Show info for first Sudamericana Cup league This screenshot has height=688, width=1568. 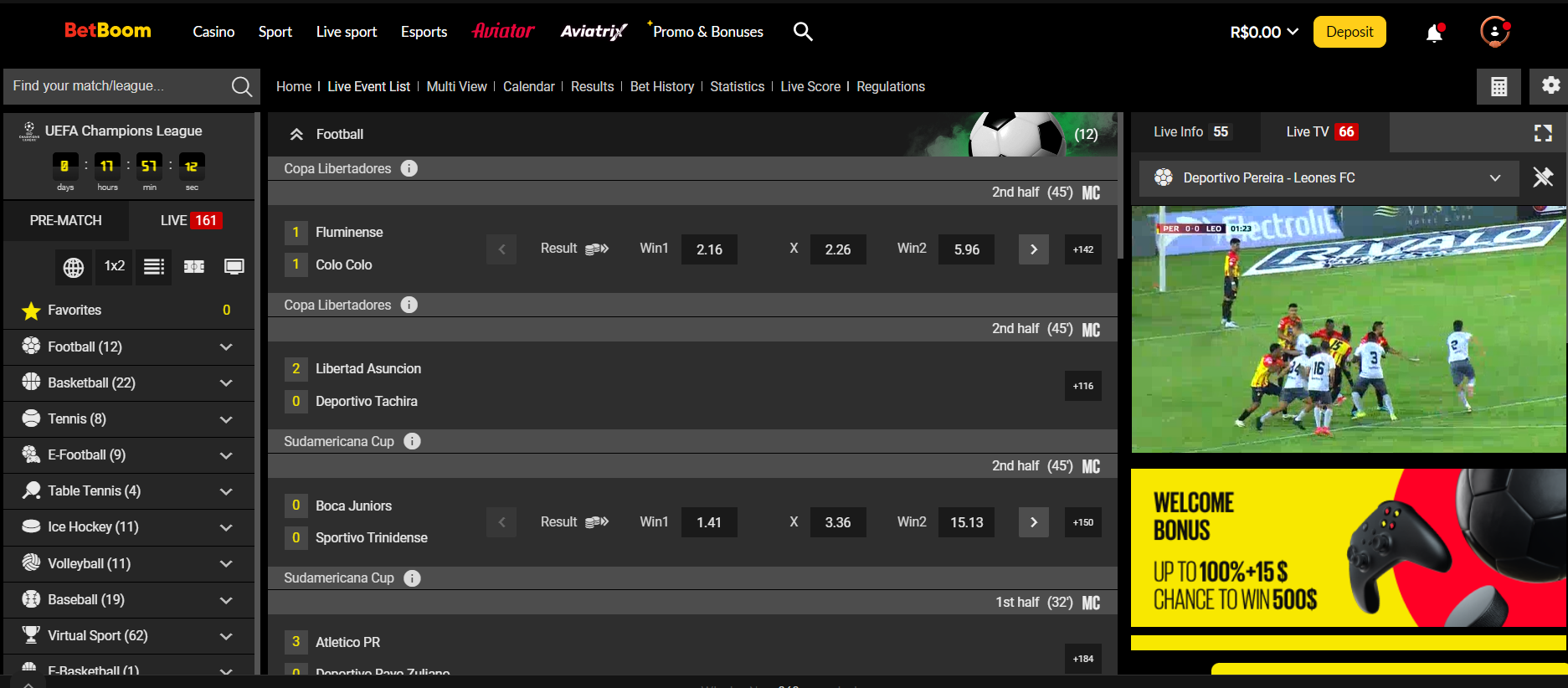pos(412,441)
